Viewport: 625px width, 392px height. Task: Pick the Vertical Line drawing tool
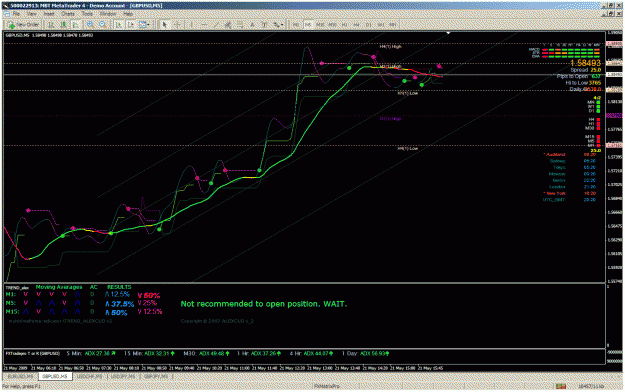tap(191, 25)
